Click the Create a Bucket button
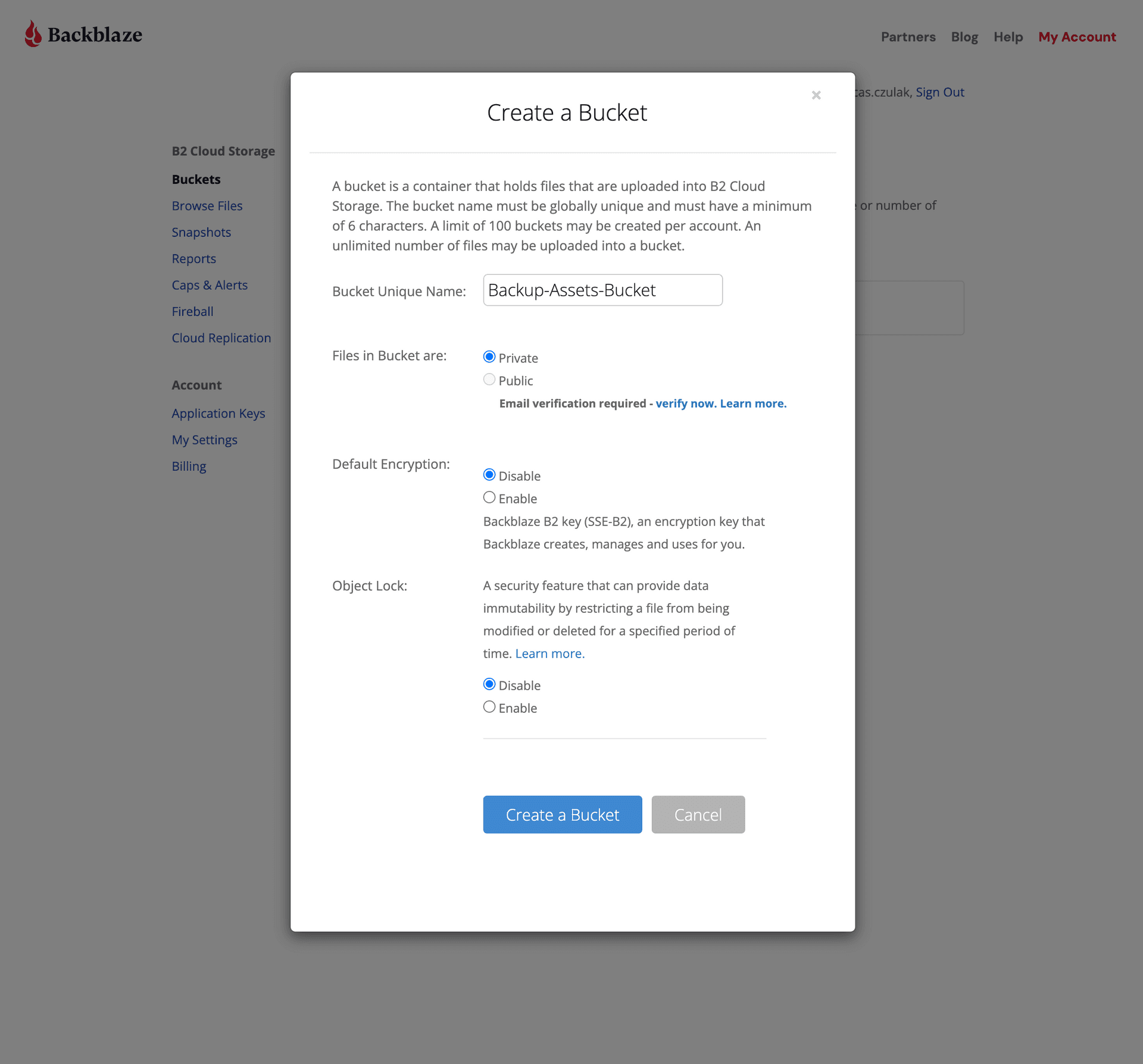The width and height of the screenshot is (1143, 1064). pyautogui.click(x=562, y=814)
